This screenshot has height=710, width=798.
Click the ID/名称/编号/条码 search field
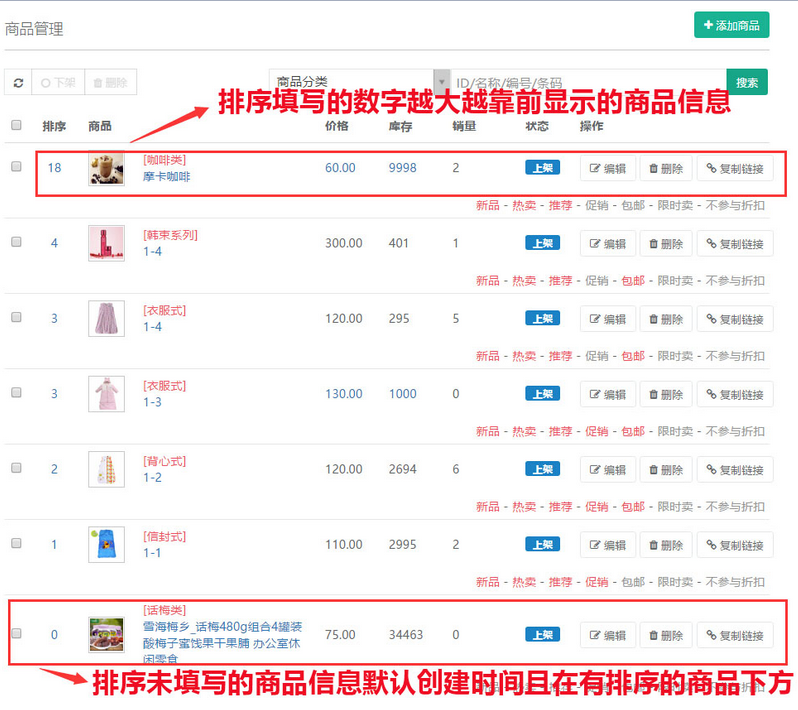click(588, 83)
